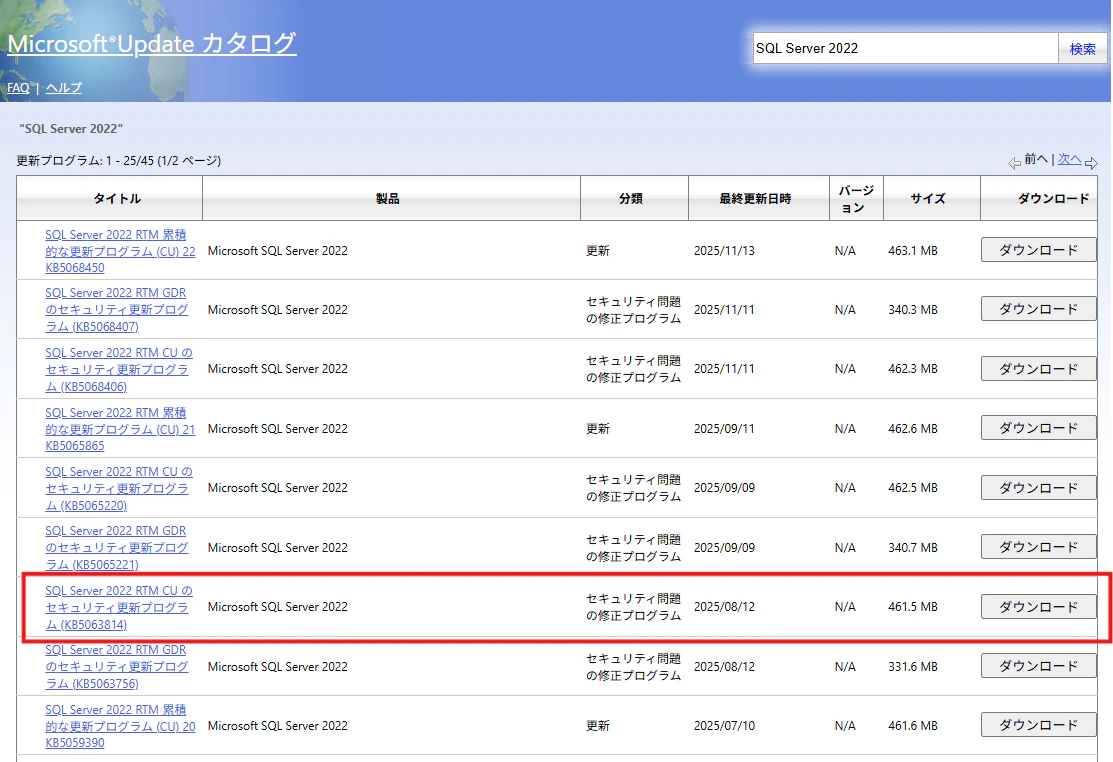Click the 検索 button

pyautogui.click(x=1082, y=48)
